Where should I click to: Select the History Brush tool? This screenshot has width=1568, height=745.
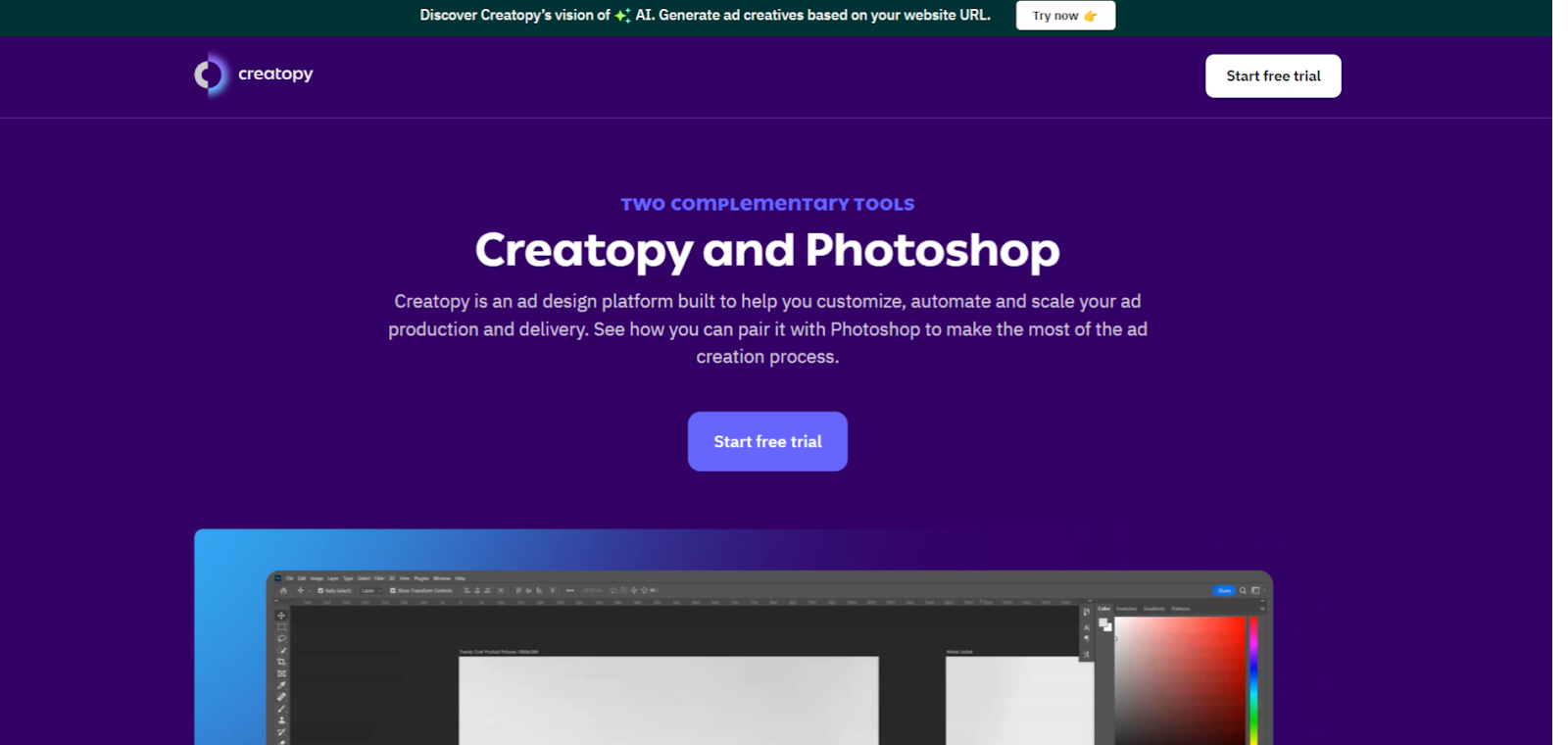coord(281,732)
